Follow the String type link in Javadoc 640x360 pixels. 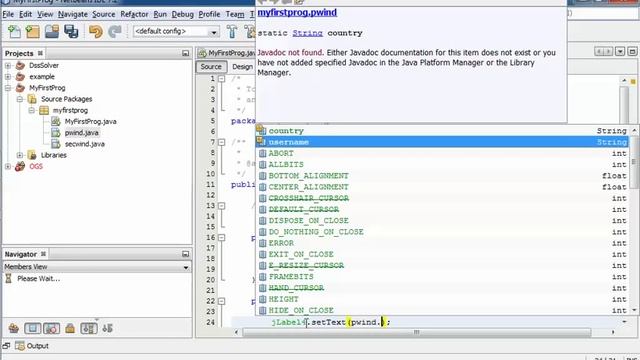point(307,33)
